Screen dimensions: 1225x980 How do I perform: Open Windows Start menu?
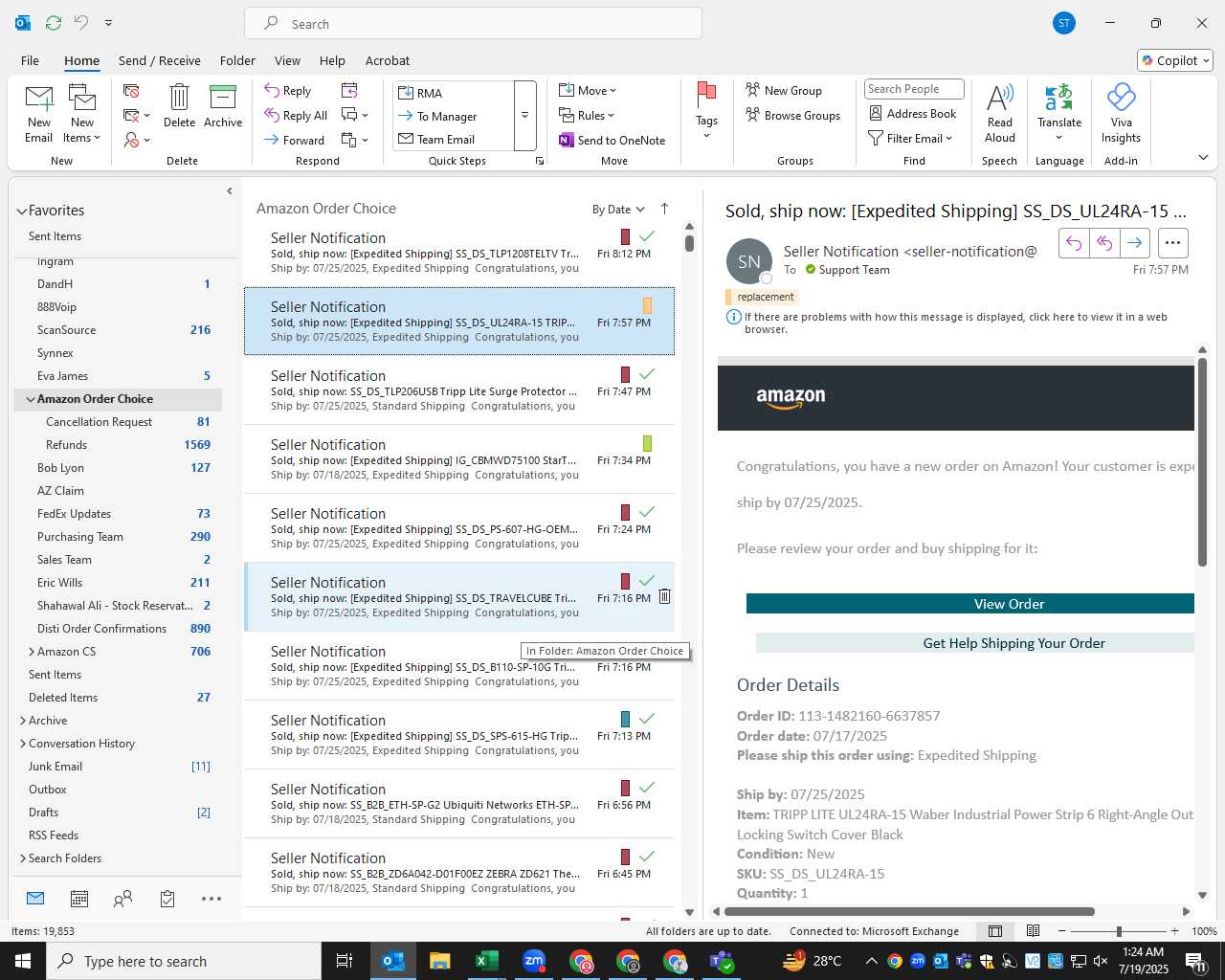point(23,961)
